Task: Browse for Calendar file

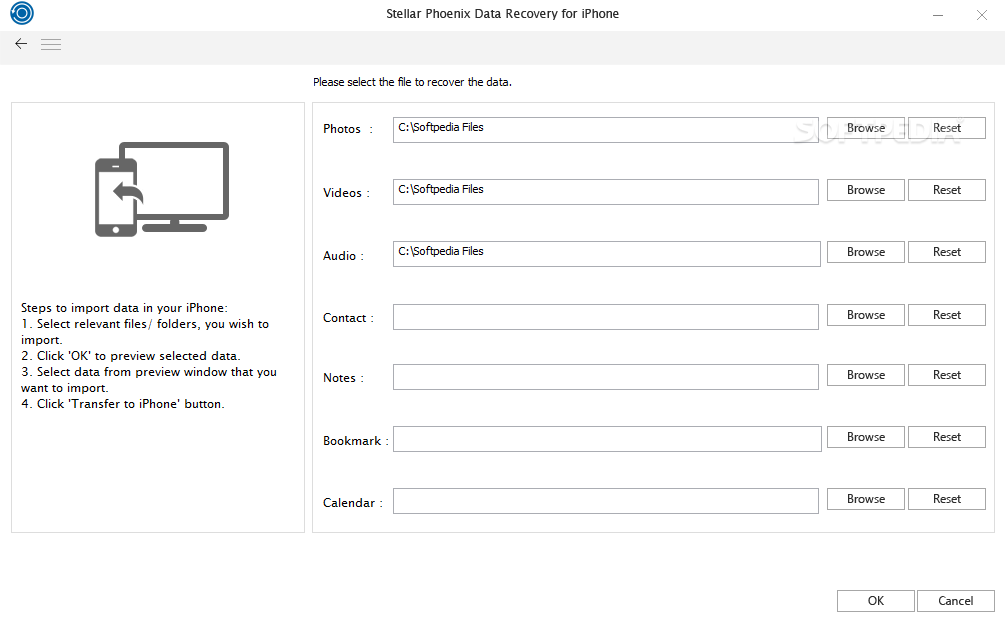Action: [x=865, y=499]
